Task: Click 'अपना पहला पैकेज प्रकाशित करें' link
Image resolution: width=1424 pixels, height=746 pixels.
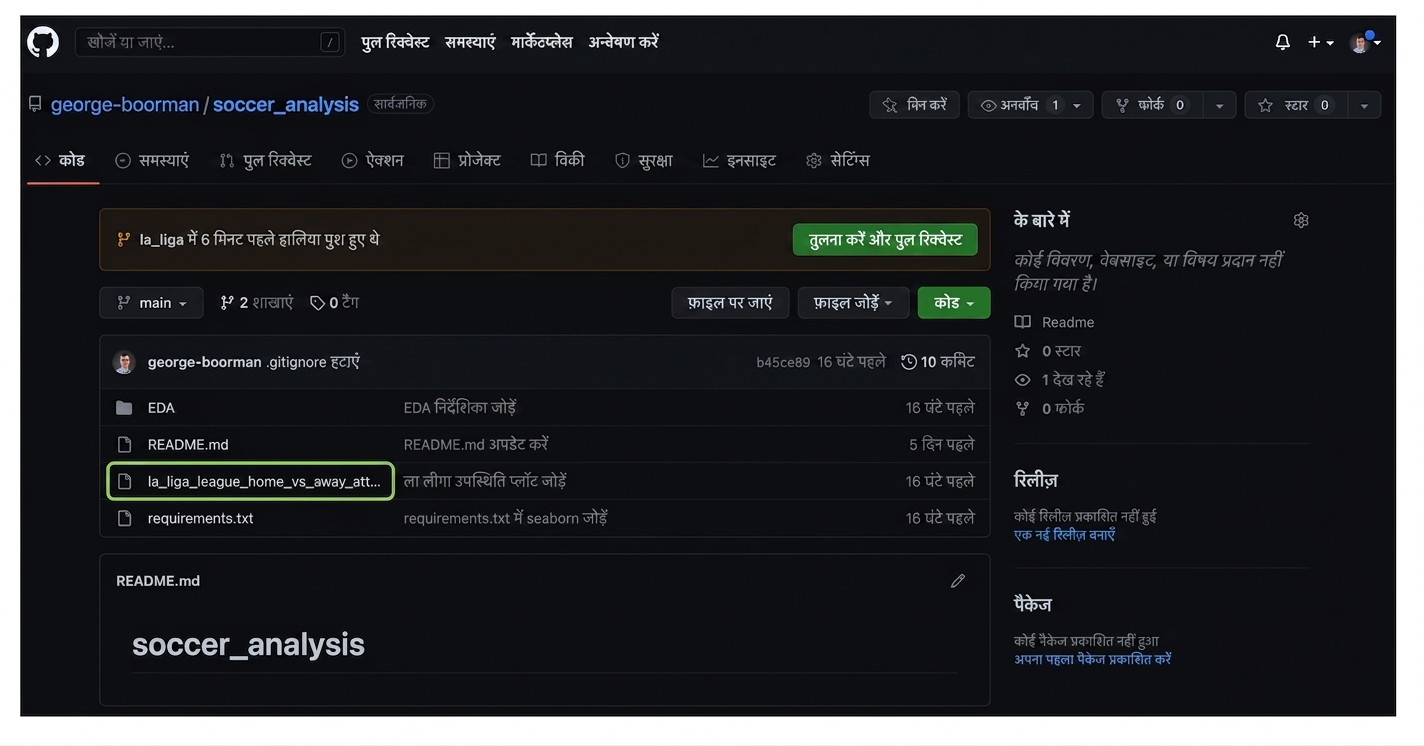Action: pyautogui.click(x=1093, y=660)
